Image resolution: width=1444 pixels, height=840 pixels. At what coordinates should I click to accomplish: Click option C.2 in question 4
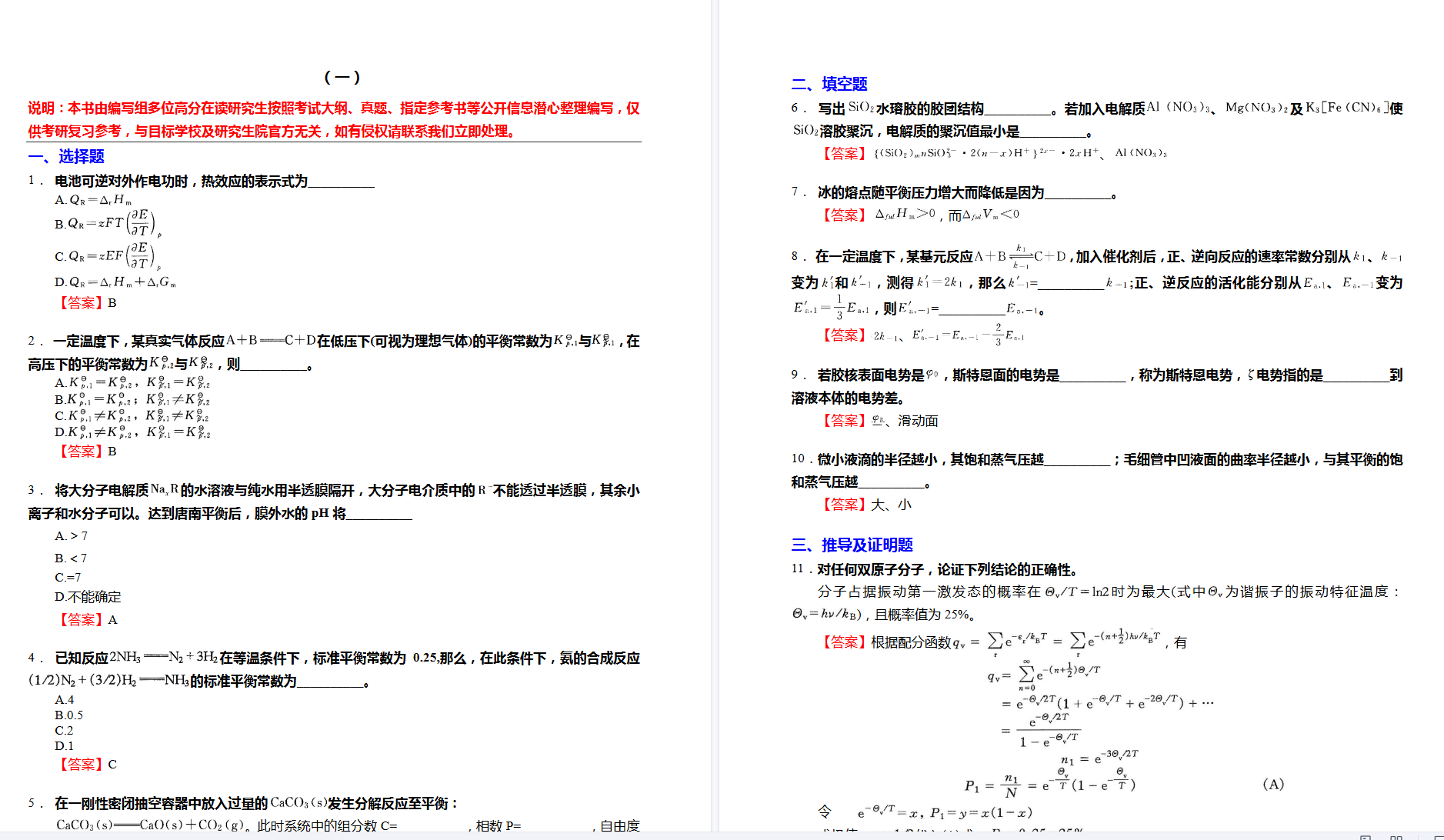(x=64, y=731)
